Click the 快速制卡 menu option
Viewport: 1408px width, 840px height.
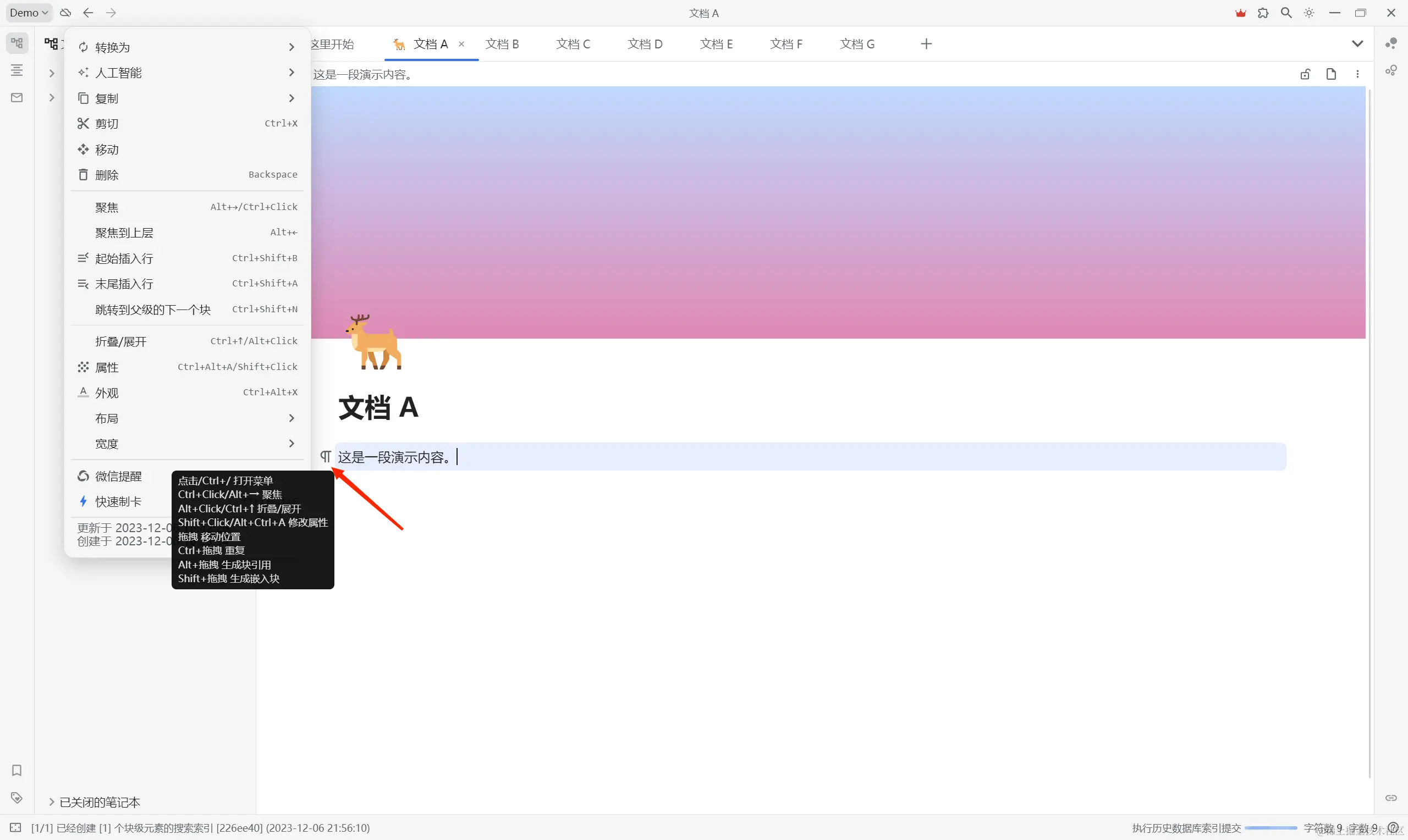[118, 501]
